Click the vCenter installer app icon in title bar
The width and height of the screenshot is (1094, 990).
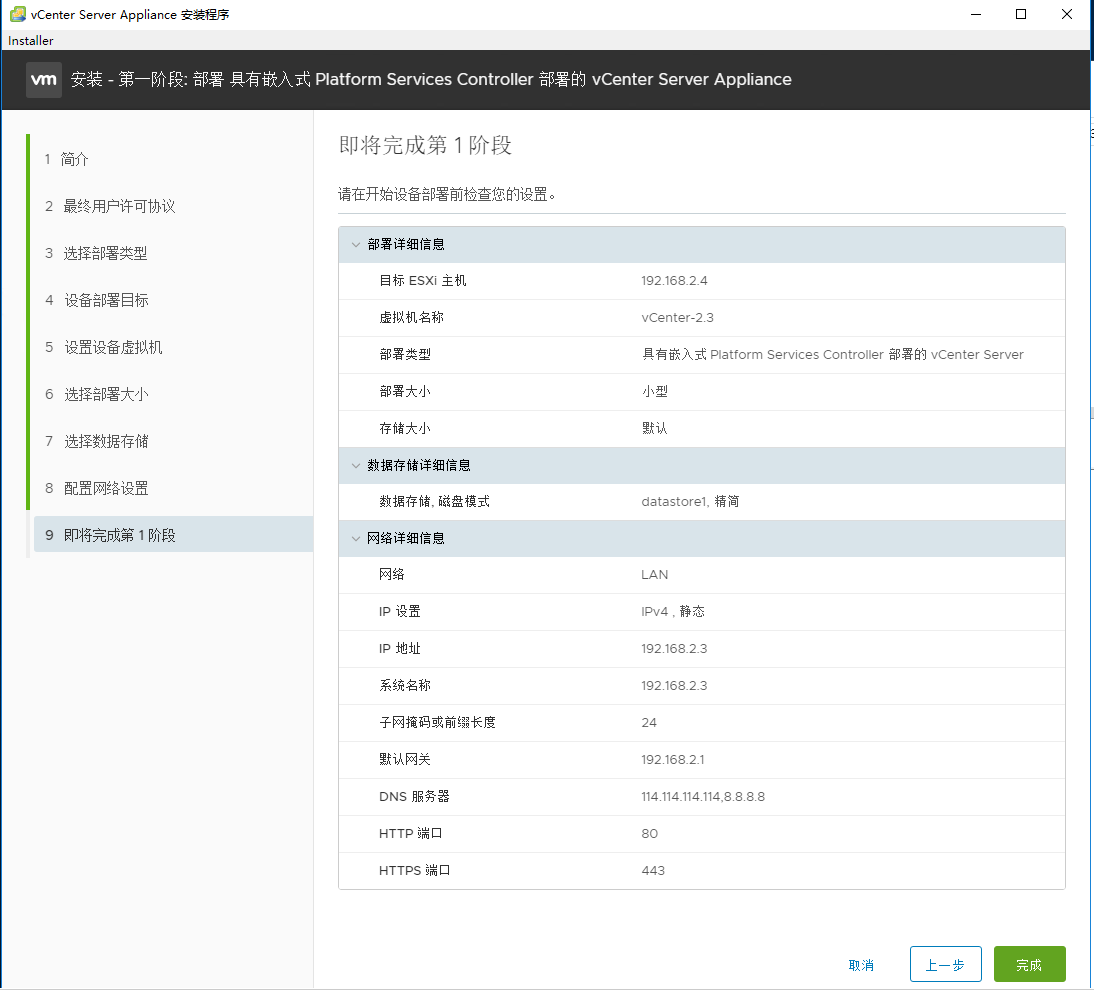[x=17, y=14]
